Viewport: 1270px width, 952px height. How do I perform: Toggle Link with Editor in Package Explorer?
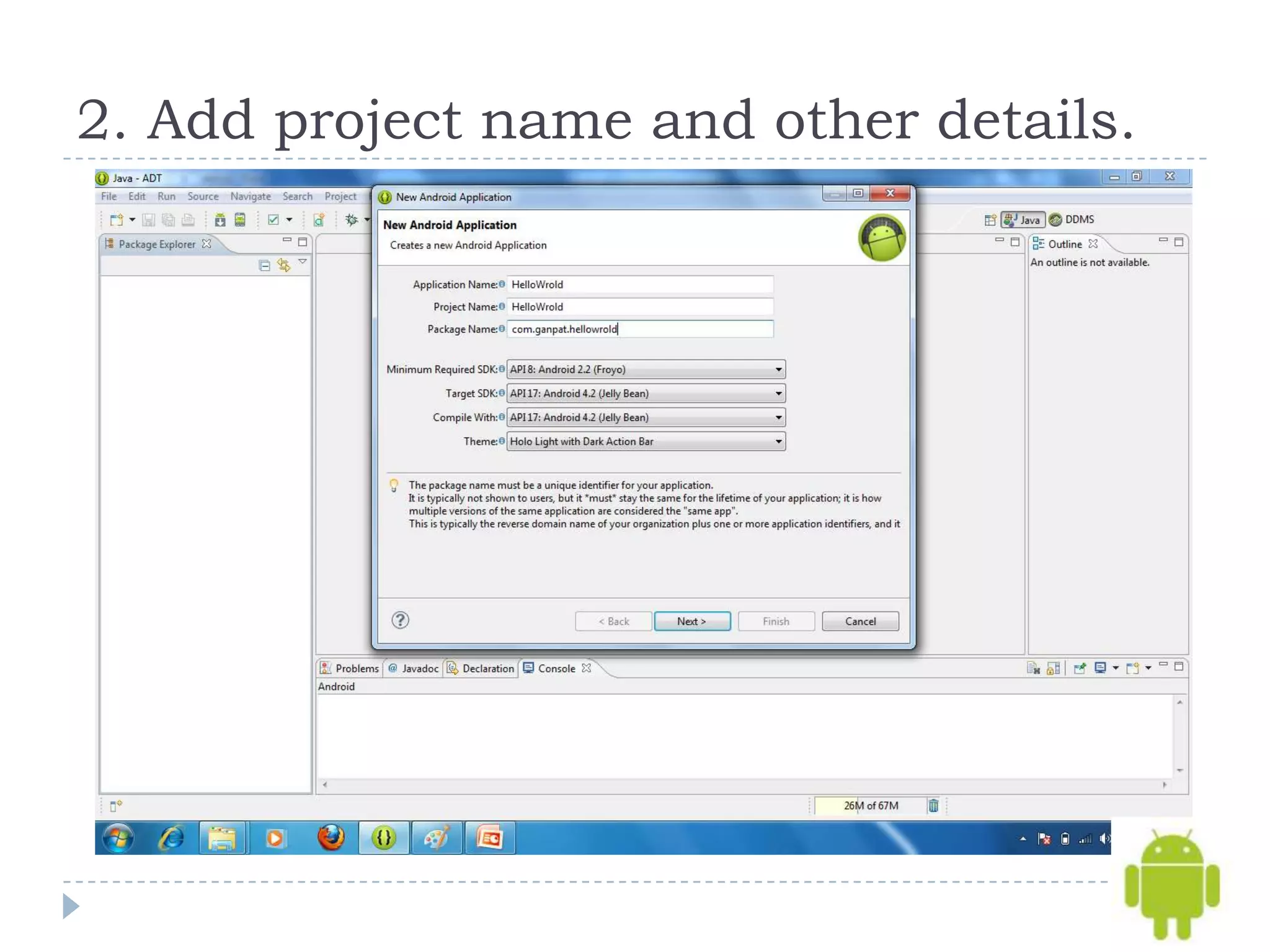284,265
